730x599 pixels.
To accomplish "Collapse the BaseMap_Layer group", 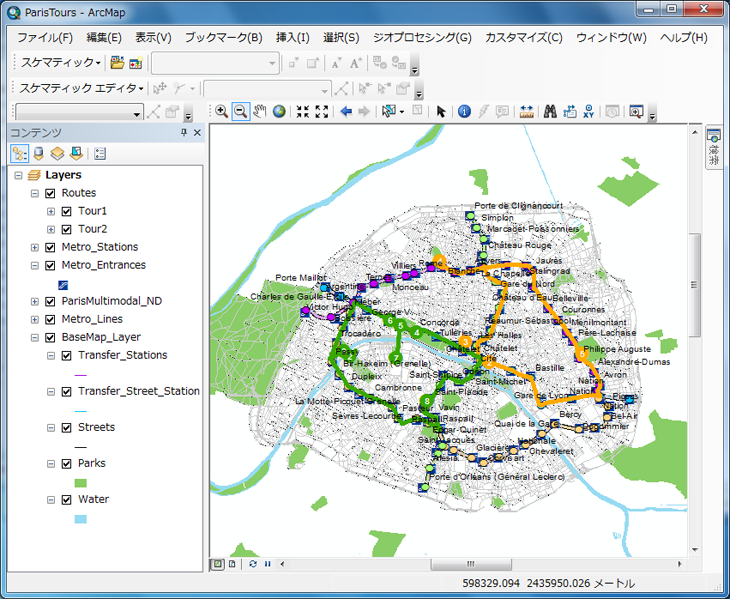I will [x=35, y=337].
